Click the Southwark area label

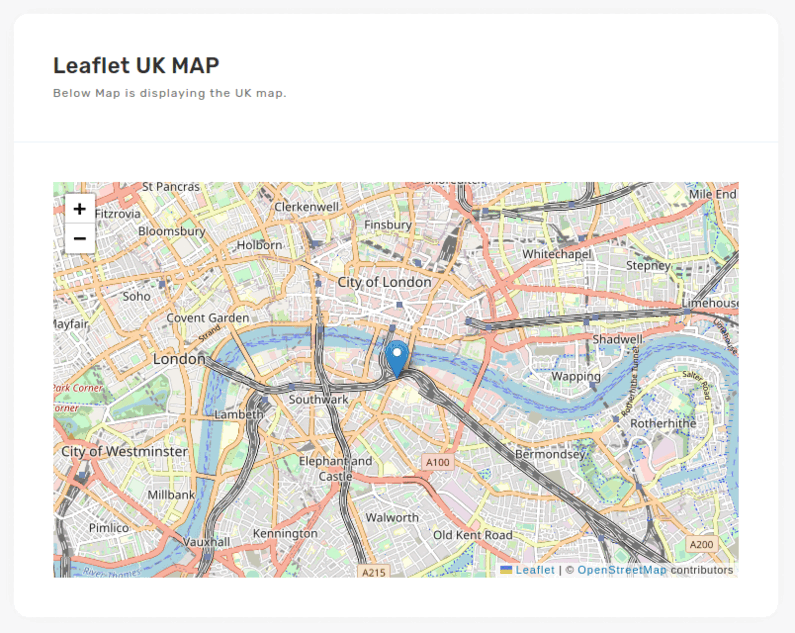[x=318, y=399]
